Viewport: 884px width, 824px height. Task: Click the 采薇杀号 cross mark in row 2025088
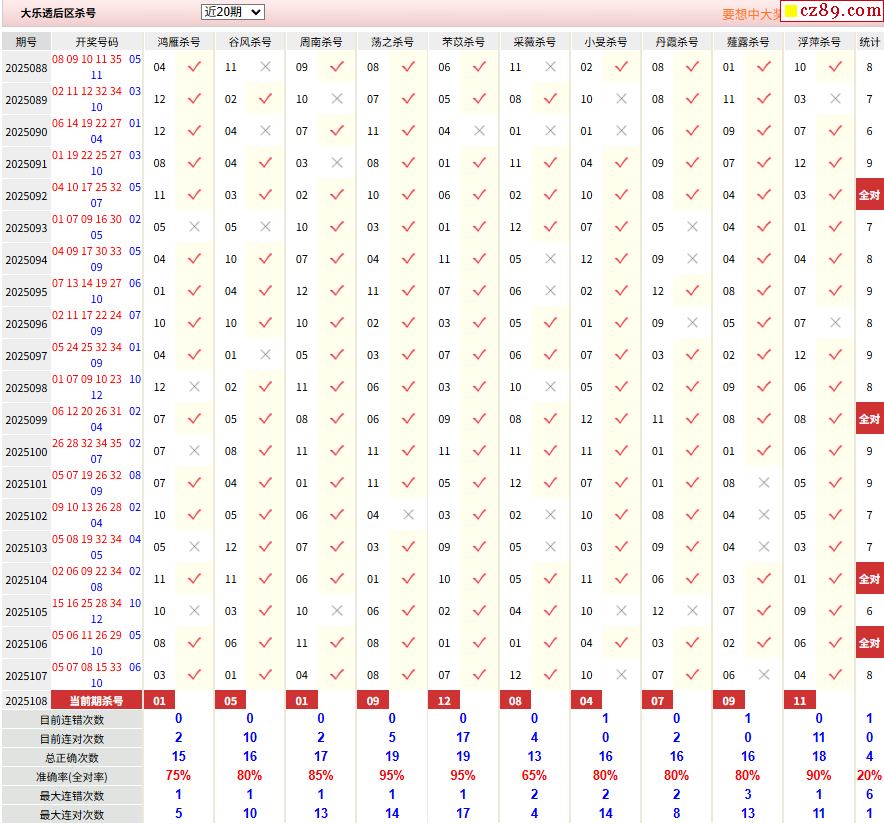[x=550, y=67]
